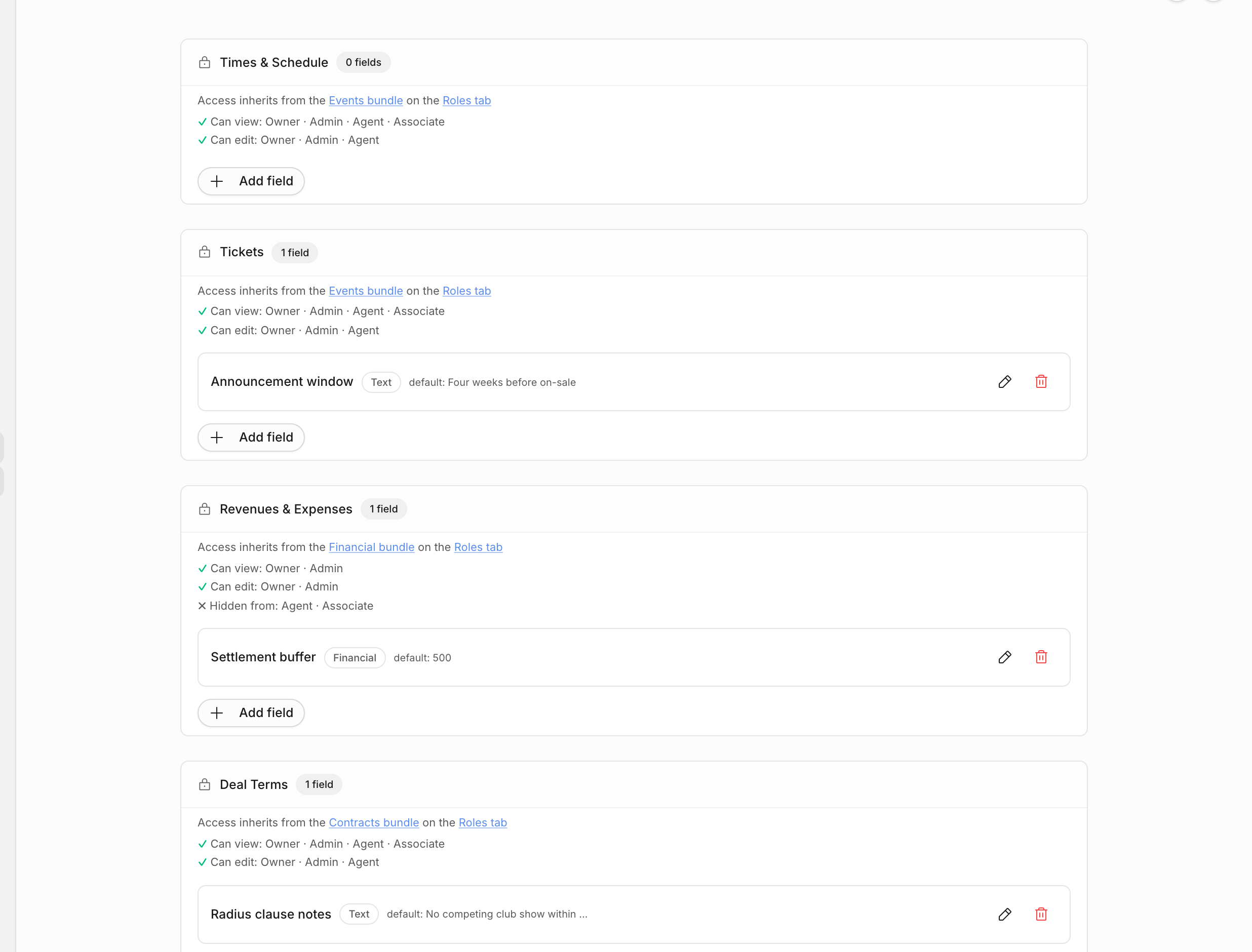
Task: Open Roles tab link under Tickets
Action: coord(466,291)
